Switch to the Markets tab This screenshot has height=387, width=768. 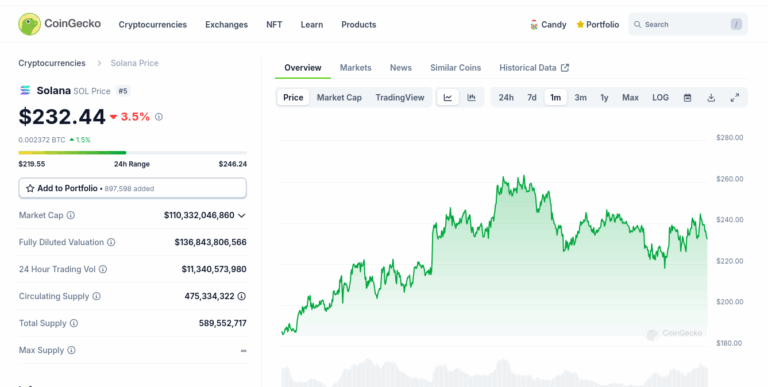356,68
